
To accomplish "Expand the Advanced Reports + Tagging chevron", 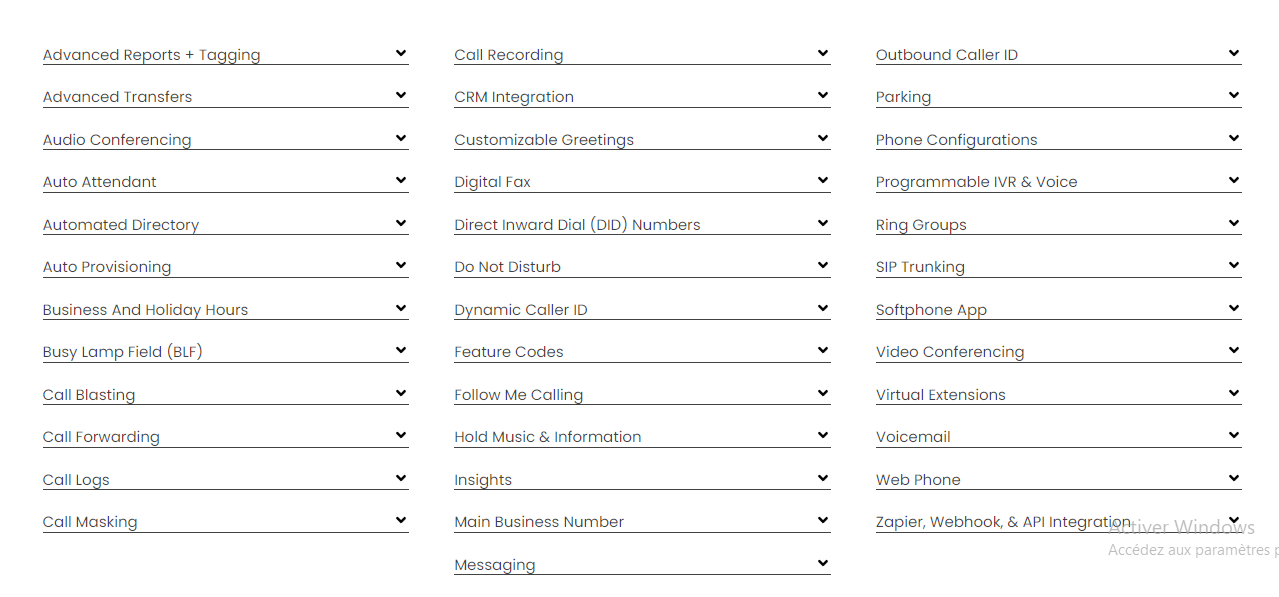I will coord(401,54).
